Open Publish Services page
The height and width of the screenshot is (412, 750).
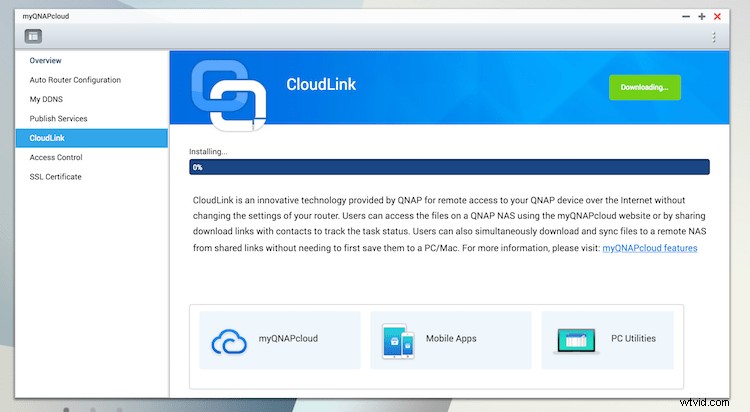(x=91, y=119)
